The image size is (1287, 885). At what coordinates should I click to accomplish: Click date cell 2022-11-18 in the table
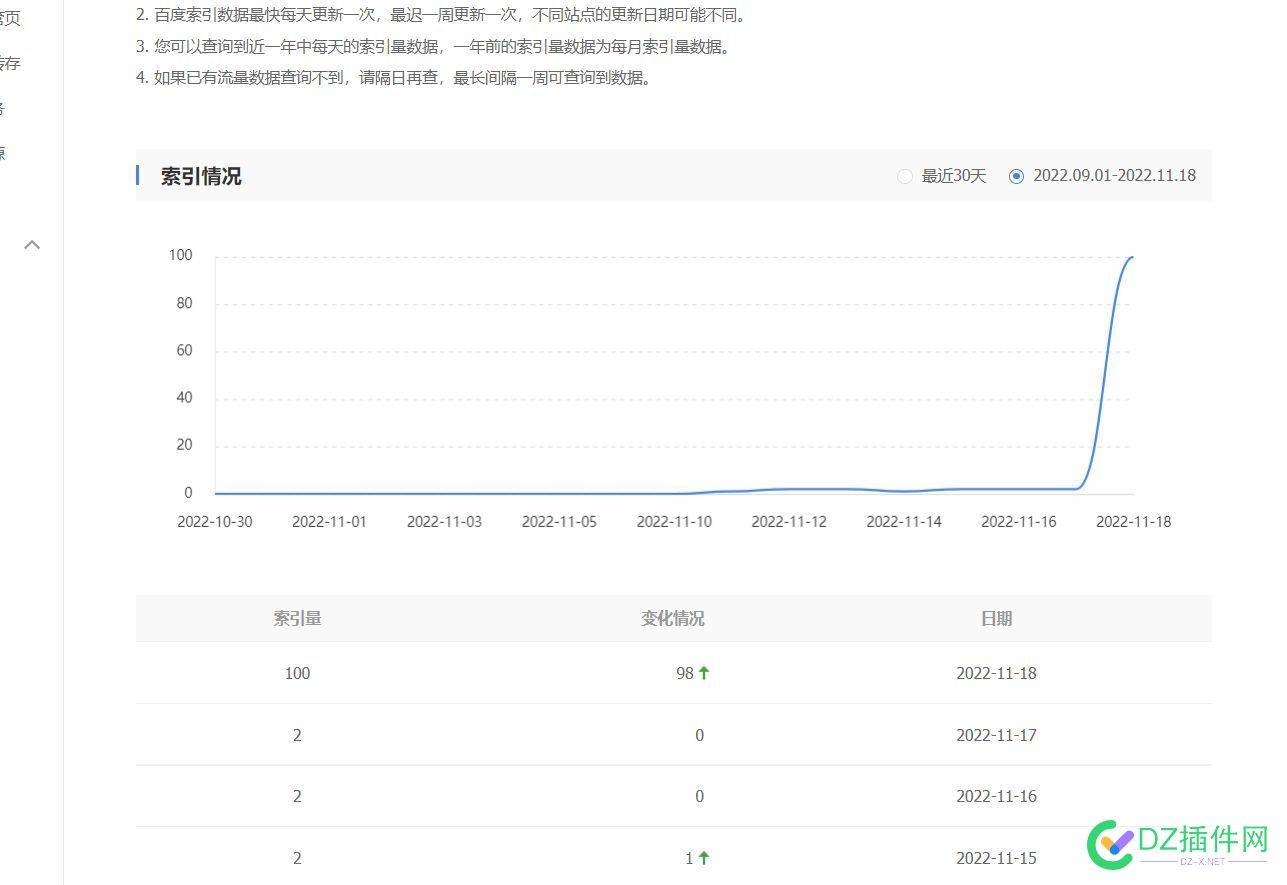tap(996, 673)
